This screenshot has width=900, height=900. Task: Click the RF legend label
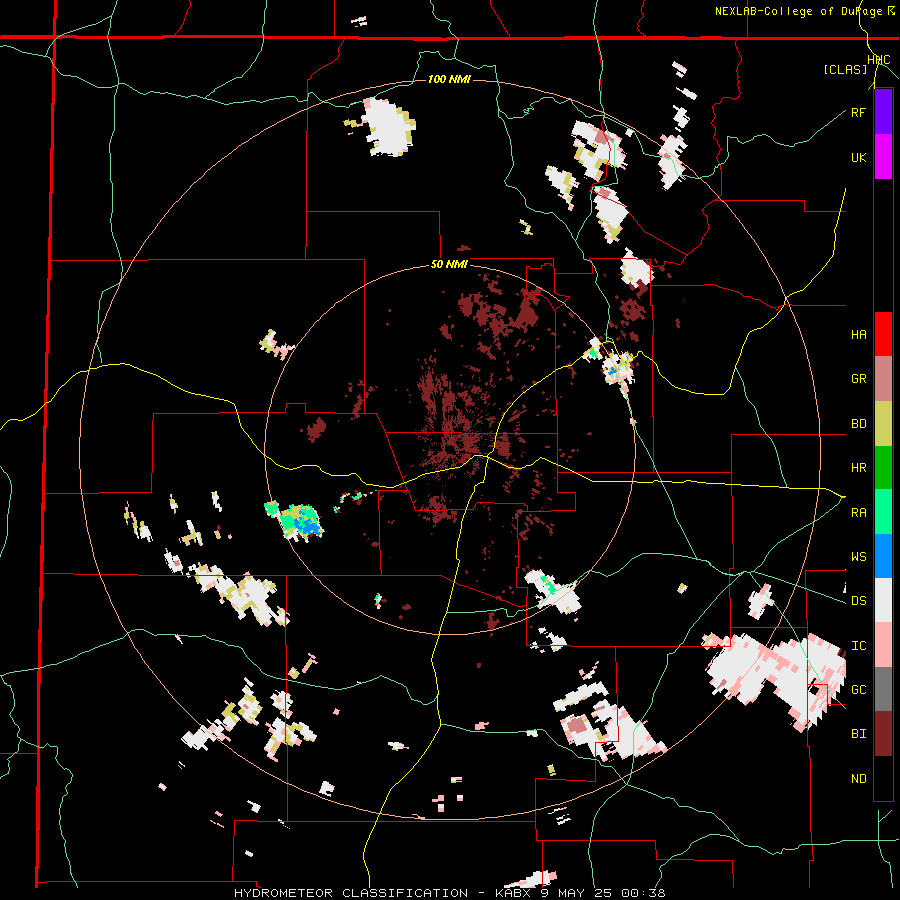click(x=858, y=112)
